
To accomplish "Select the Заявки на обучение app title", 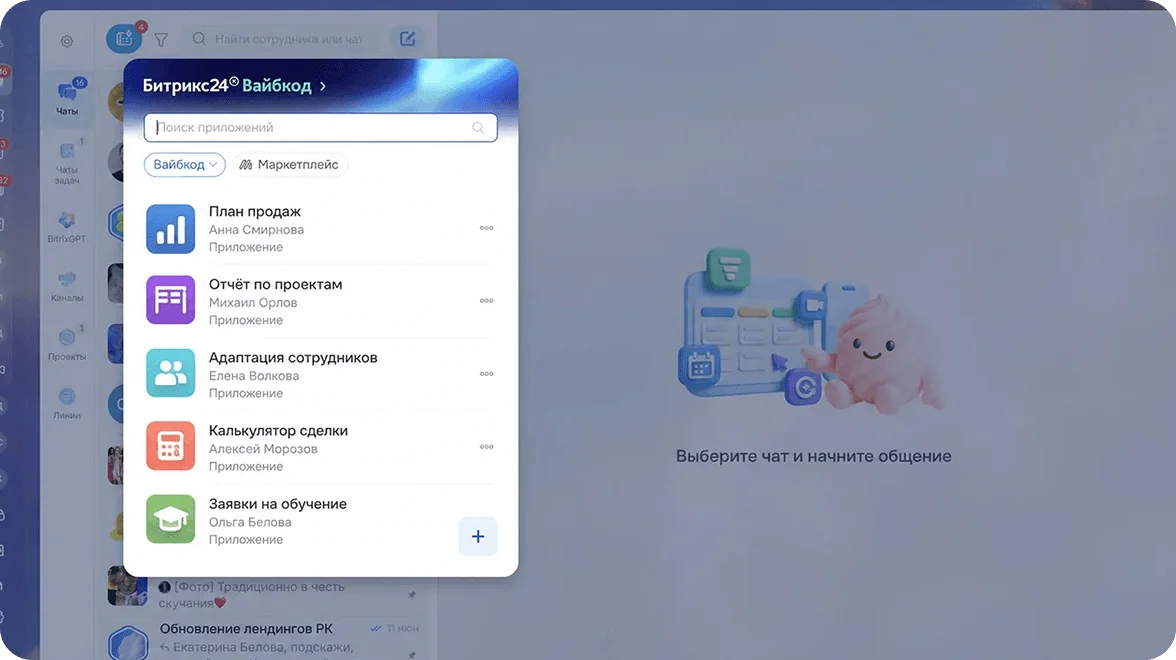I will click(x=278, y=504).
